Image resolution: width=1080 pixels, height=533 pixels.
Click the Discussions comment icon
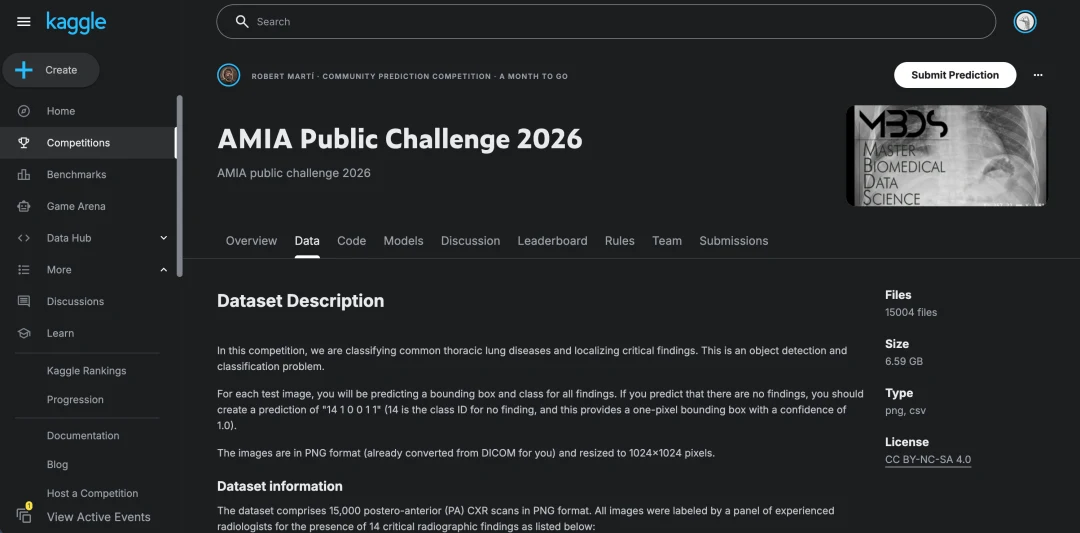23,301
